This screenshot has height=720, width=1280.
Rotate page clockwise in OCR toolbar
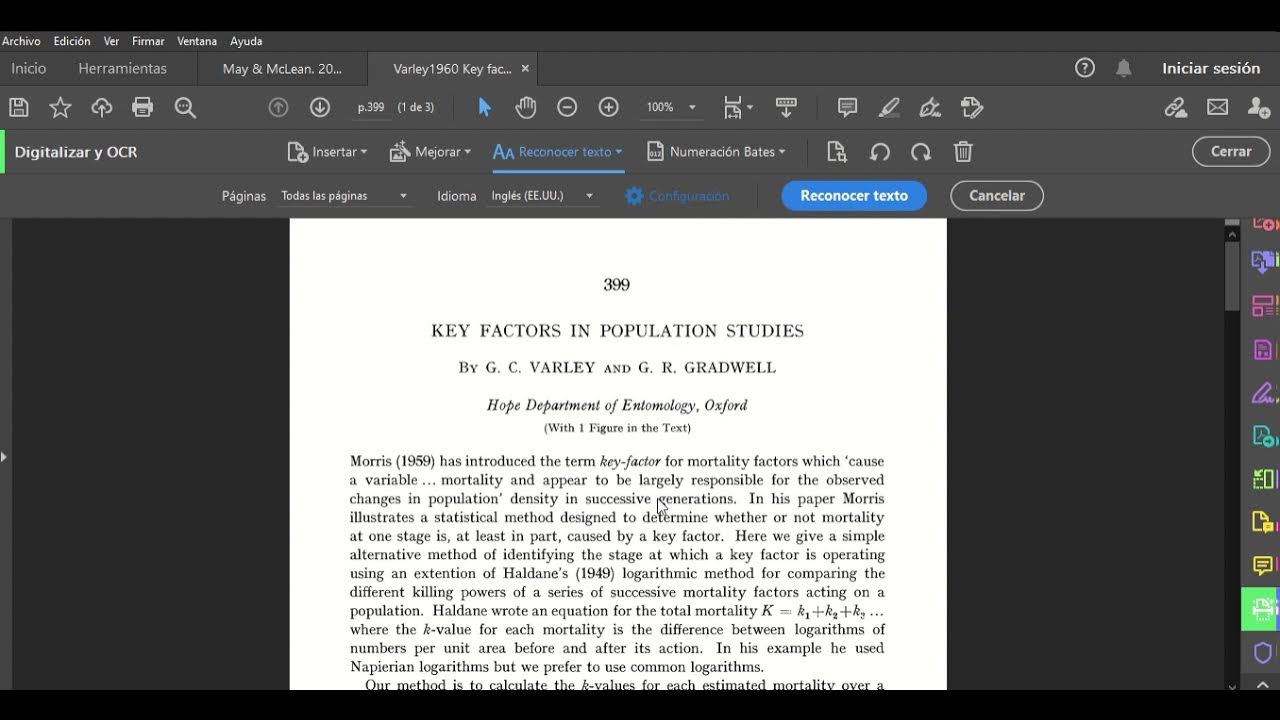point(921,152)
